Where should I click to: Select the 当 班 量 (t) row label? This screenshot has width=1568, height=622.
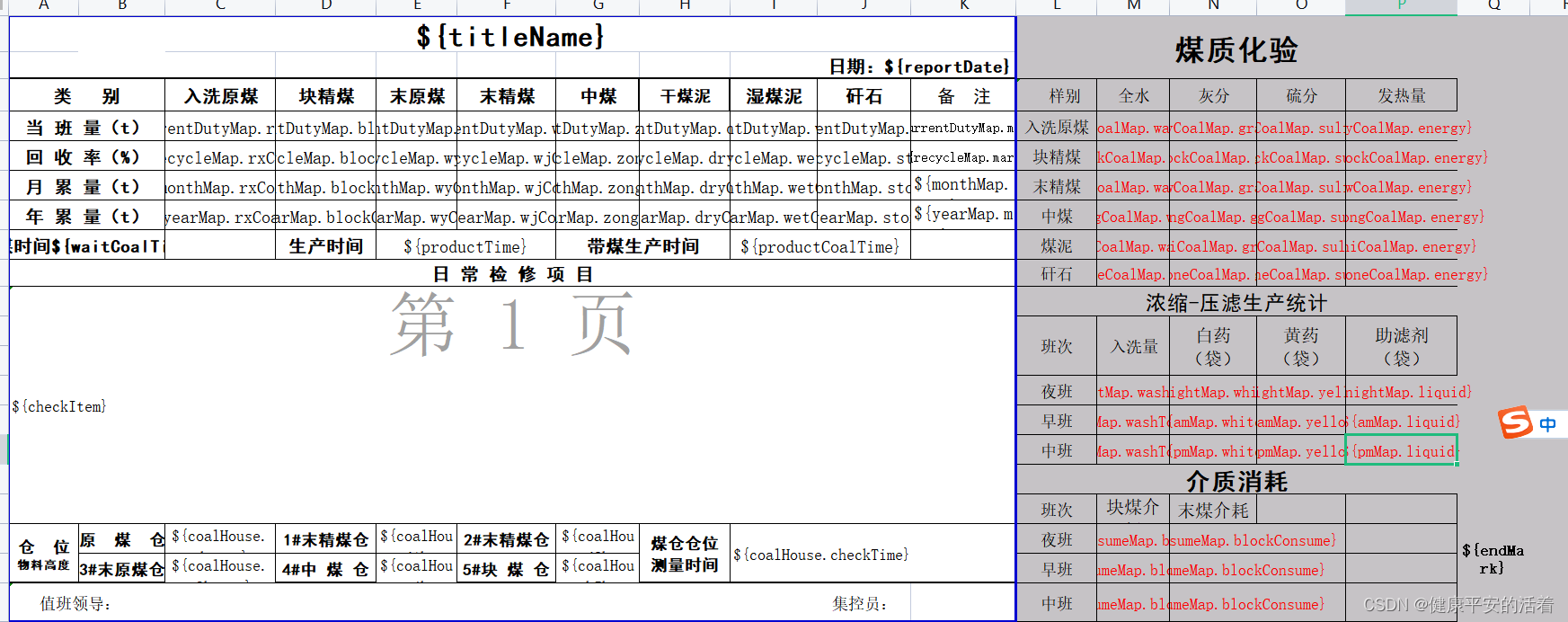tap(87, 128)
